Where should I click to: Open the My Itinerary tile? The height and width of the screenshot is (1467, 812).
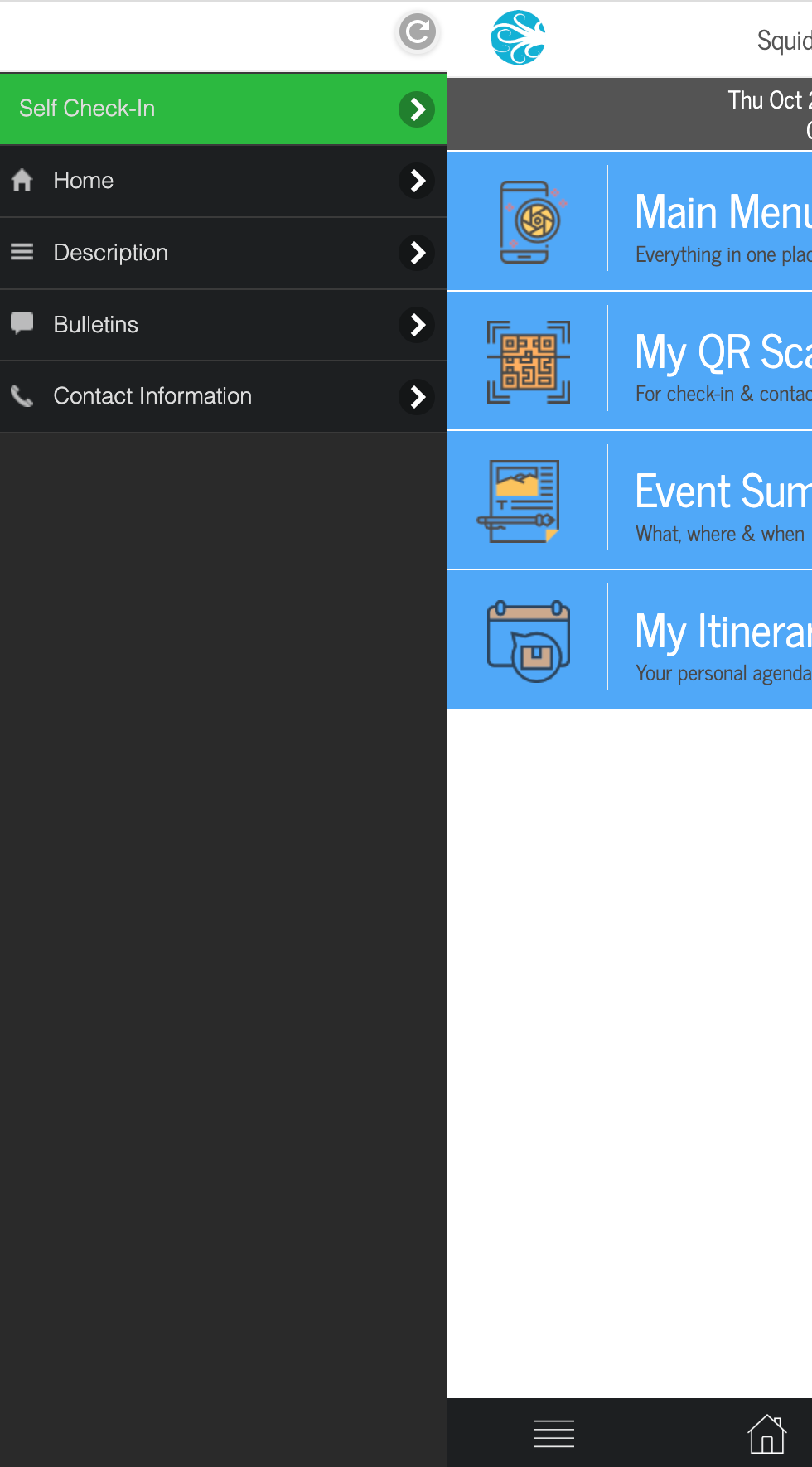(630, 639)
